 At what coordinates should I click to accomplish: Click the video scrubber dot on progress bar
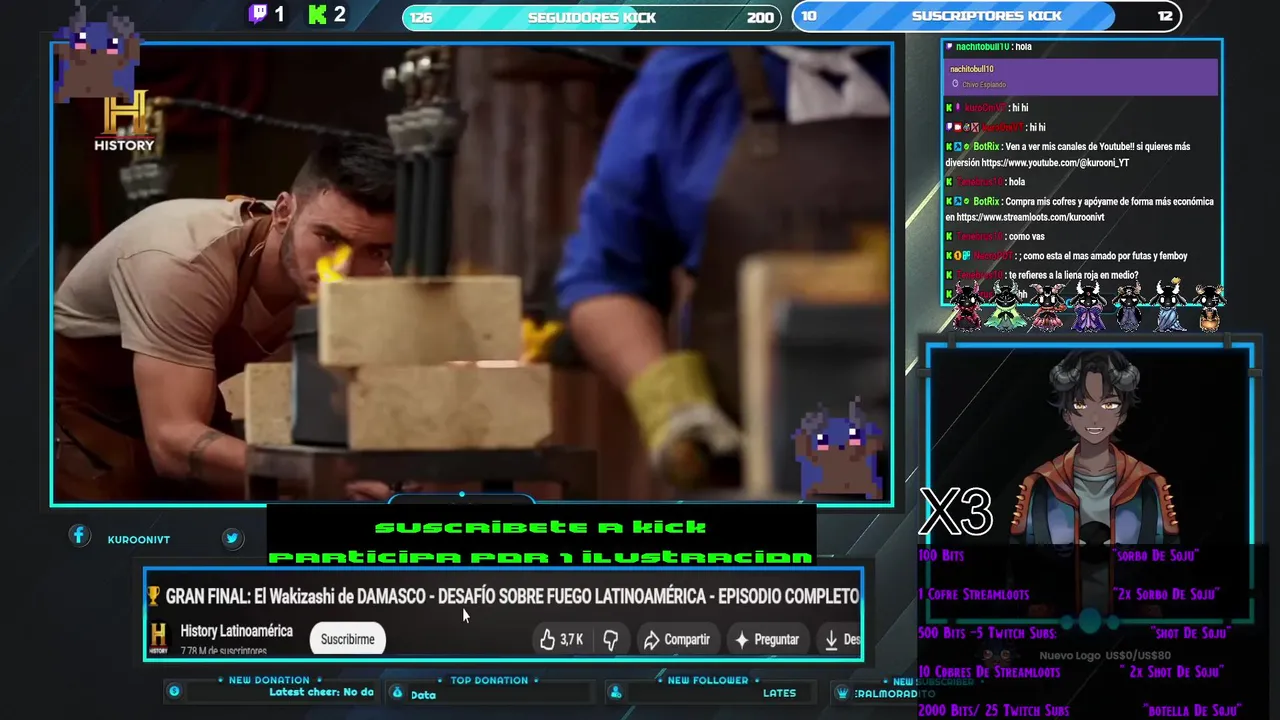tap(461, 494)
